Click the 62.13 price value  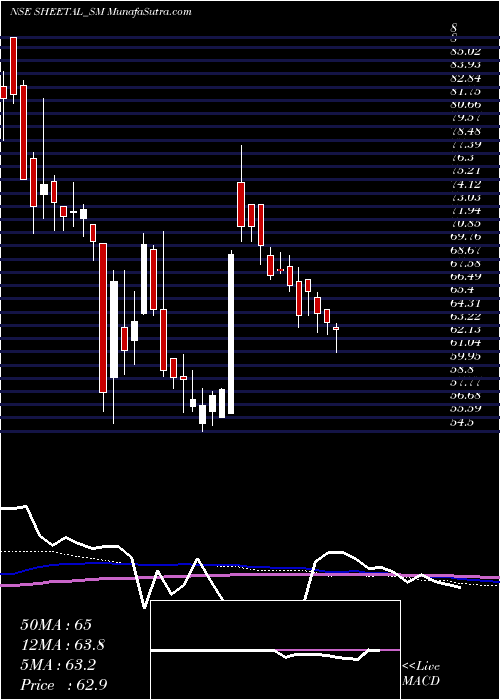pos(465,329)
